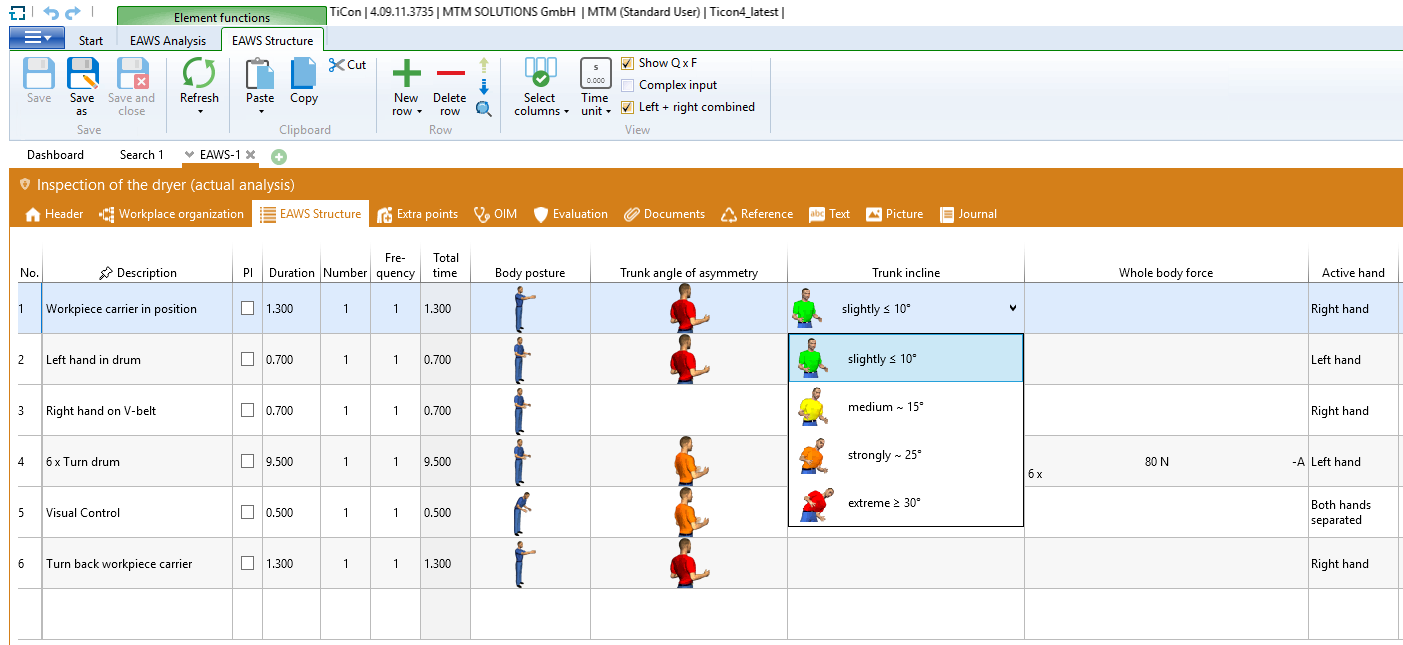
Task: Click the Refresh icon in ribbon
Action: [x=199, y=75]
